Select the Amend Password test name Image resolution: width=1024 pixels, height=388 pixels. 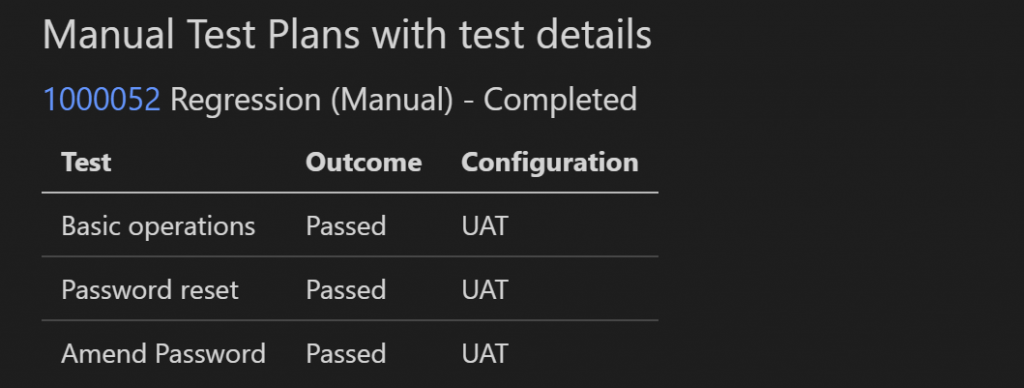coord(163,353)
